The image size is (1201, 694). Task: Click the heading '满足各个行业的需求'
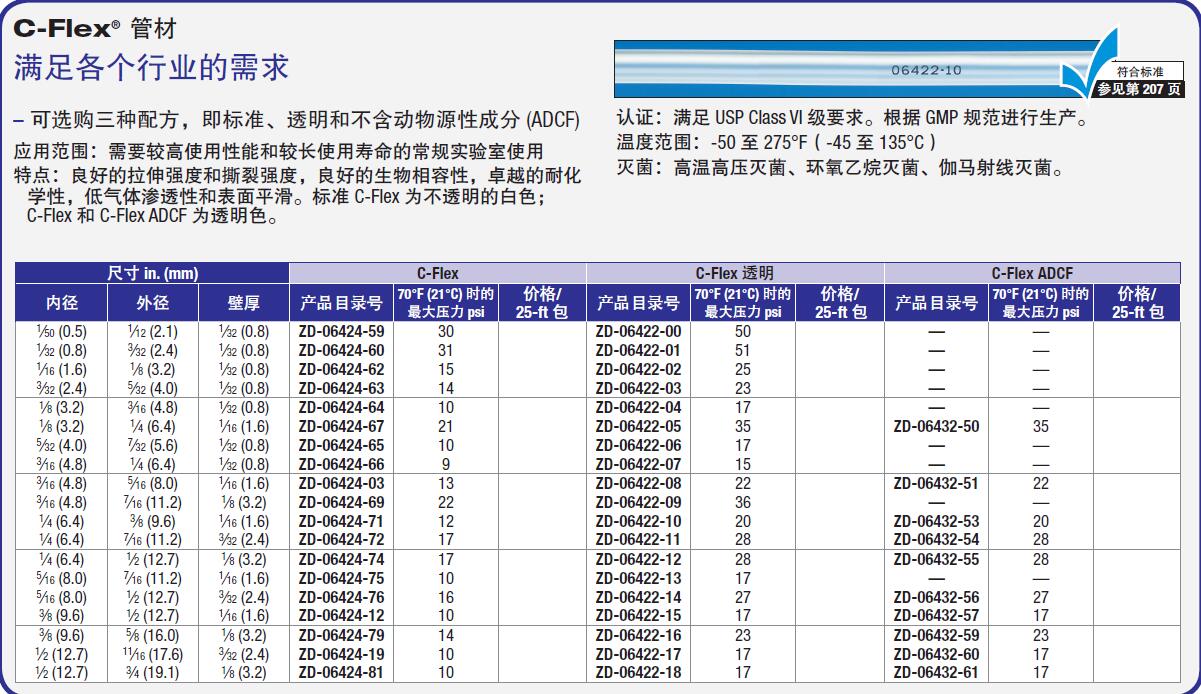click(151, 67)
